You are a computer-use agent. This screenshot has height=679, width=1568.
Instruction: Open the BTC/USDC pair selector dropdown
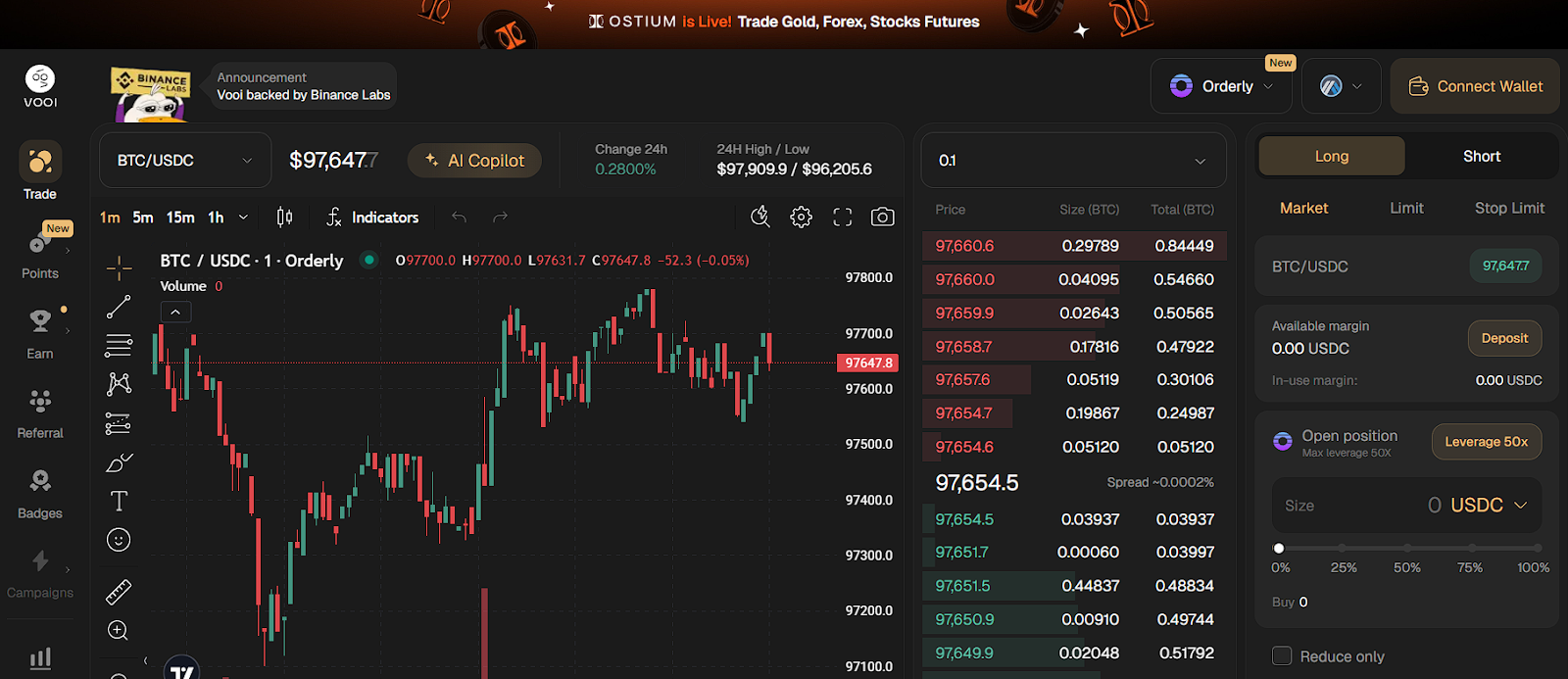[x=185, y=160]
